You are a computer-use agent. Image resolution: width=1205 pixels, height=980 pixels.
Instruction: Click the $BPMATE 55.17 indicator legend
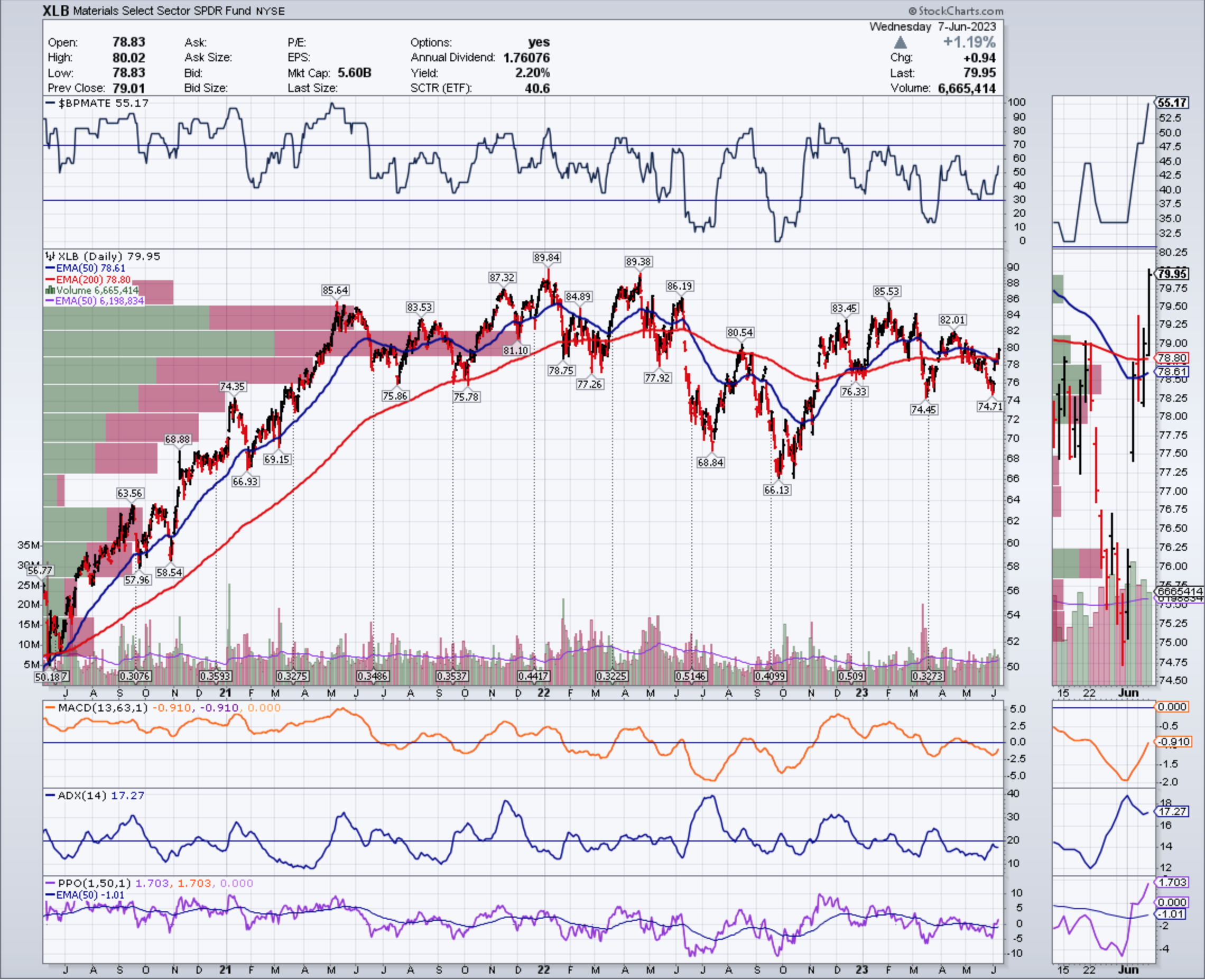[x=97, y=103]
